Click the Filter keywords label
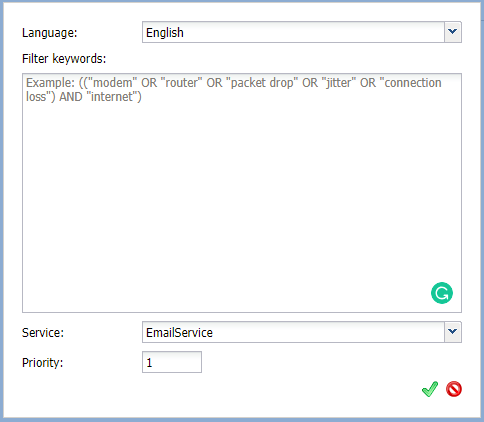 pyautogui.click(x=64, y=59)
